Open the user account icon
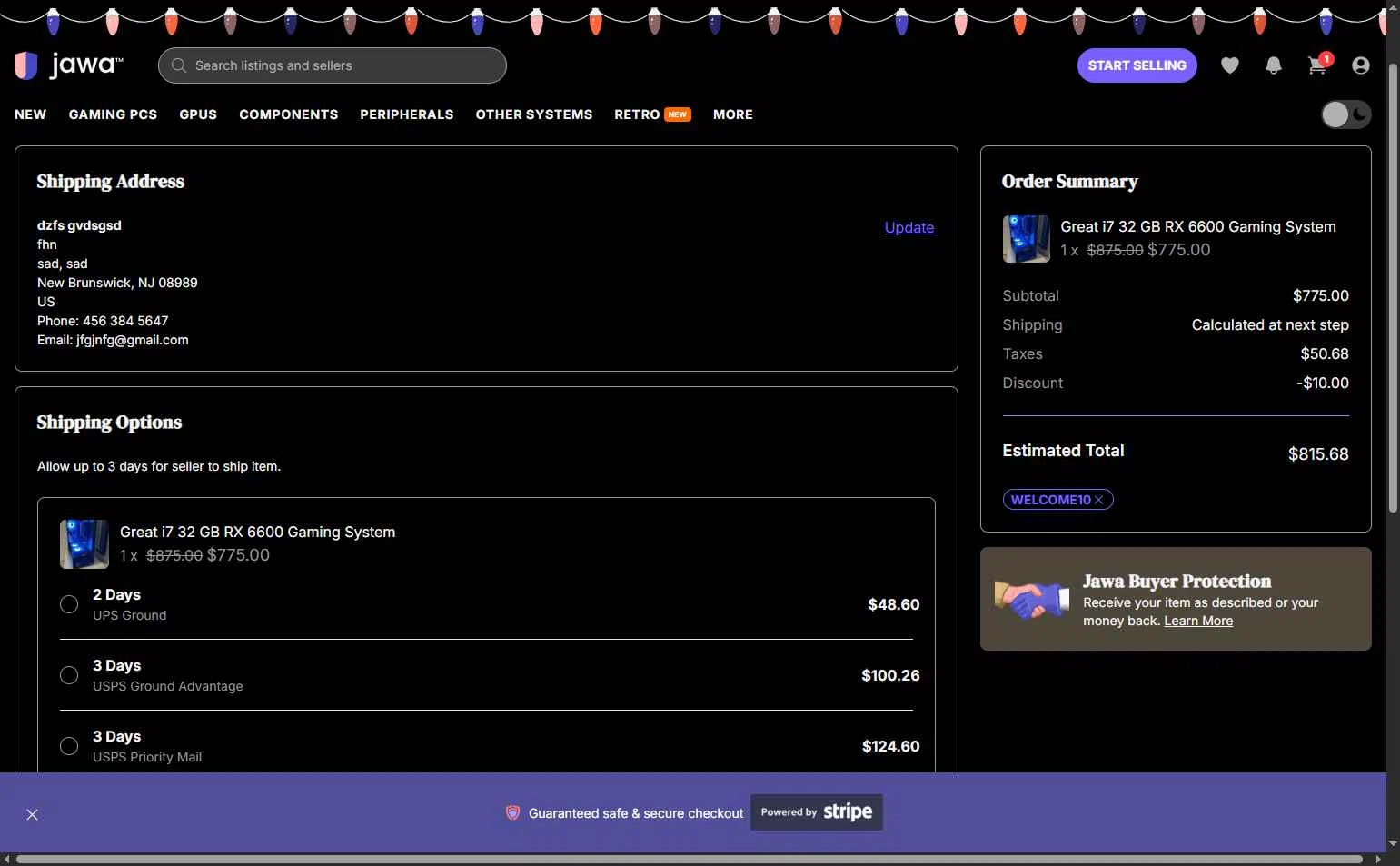 (x=1360, y=65)
